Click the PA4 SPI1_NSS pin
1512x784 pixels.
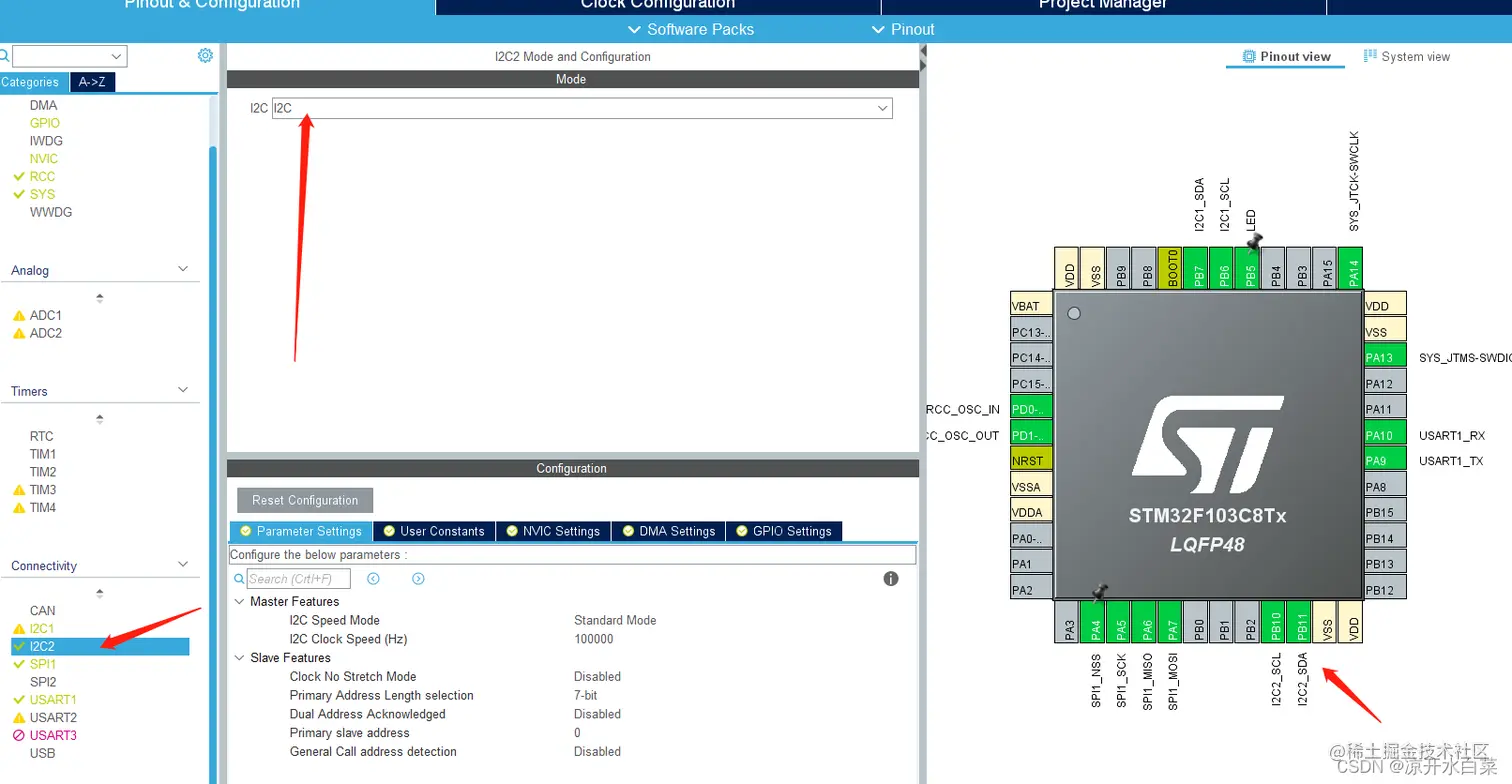click(1092, 622)
